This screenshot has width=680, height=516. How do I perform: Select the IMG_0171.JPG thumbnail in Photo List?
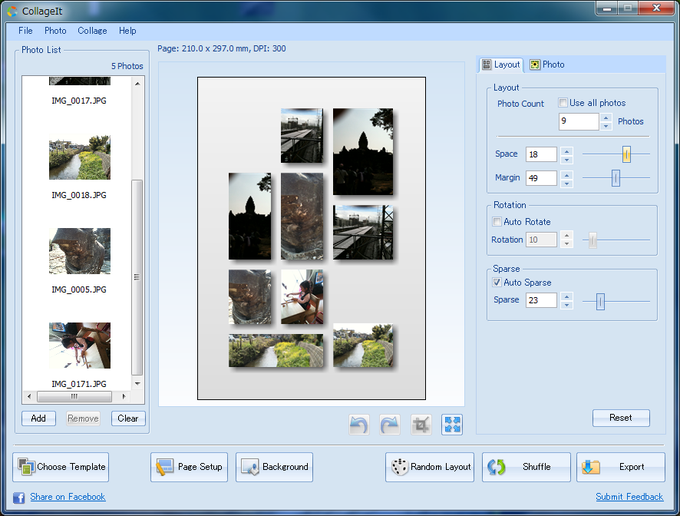(x=80, y=345)
